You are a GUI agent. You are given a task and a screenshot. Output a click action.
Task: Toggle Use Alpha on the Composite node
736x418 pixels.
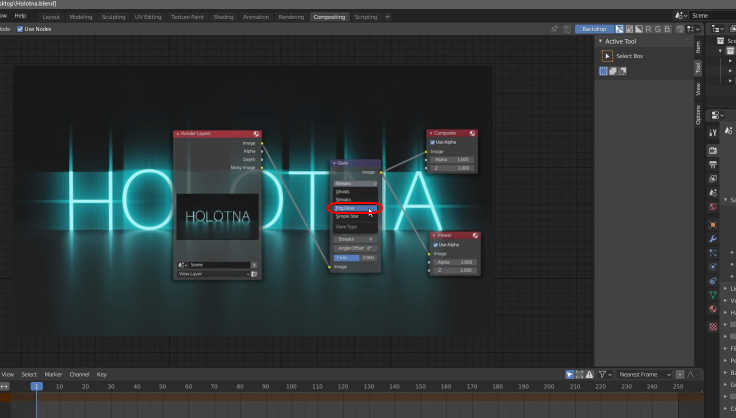432,142
